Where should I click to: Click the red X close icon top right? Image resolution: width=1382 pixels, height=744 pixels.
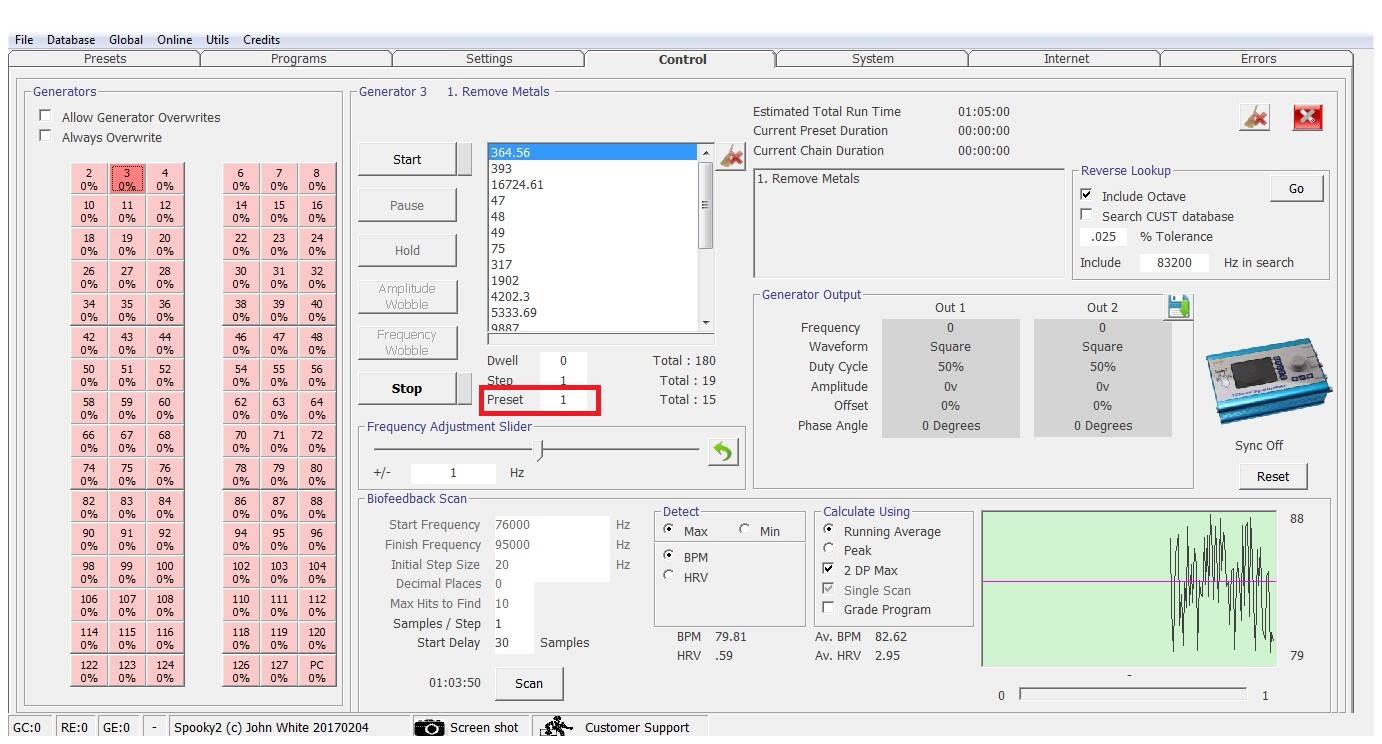(x=1307, y=117)
